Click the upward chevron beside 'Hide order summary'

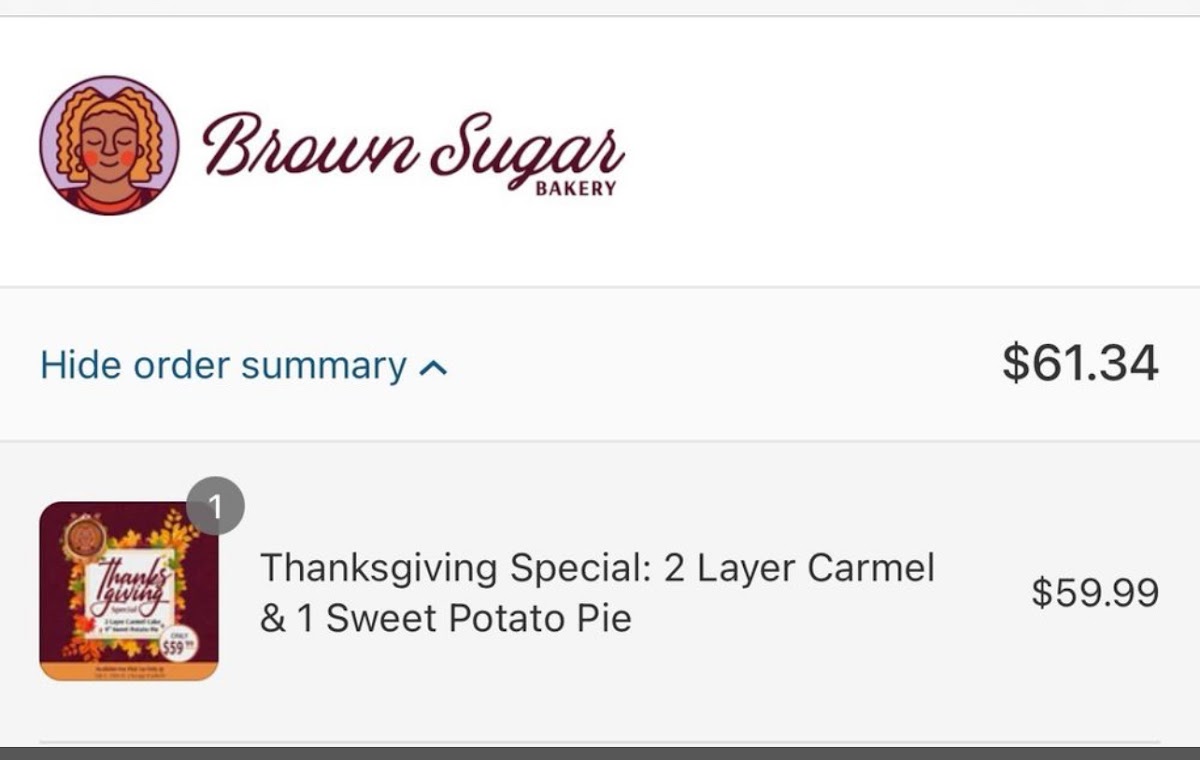(x=433, y=366)
